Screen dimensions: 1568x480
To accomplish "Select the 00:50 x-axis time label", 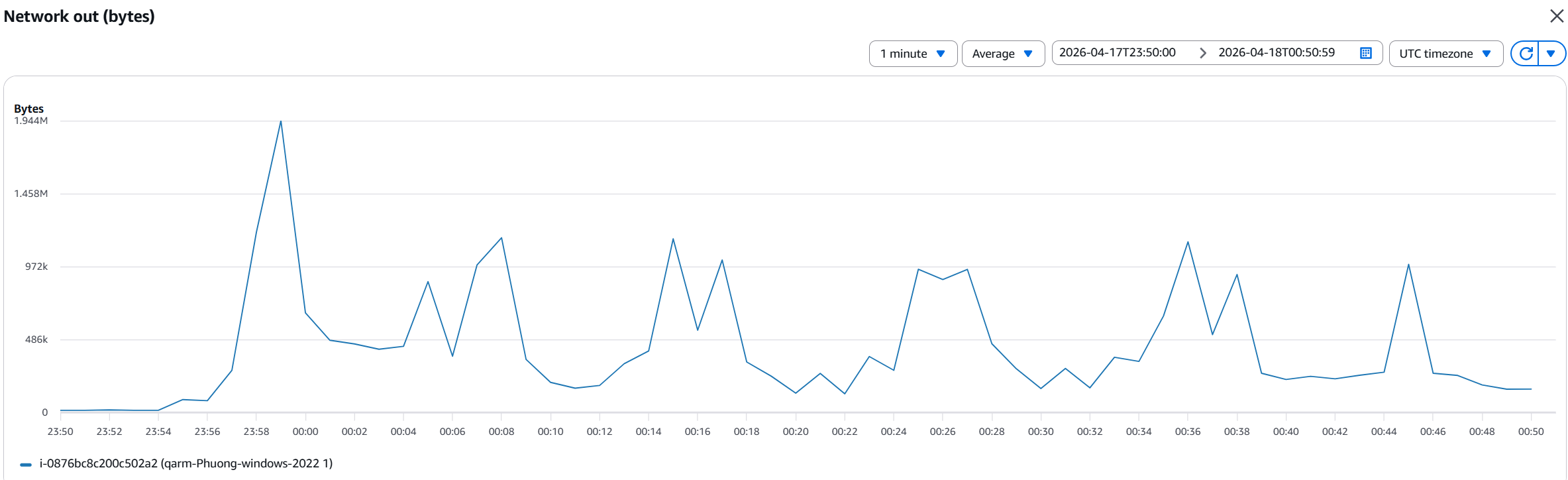I will 1531,432.
